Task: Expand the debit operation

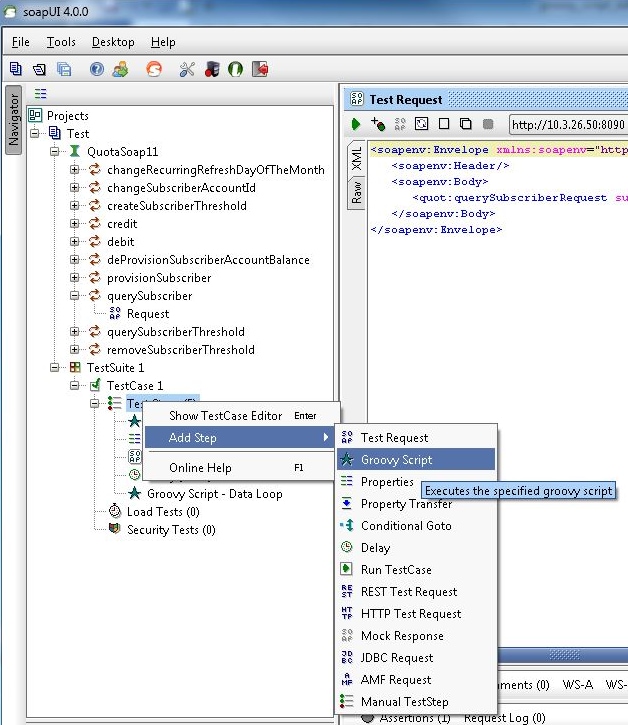Action: pyautogui.click(x=74, y=242)
